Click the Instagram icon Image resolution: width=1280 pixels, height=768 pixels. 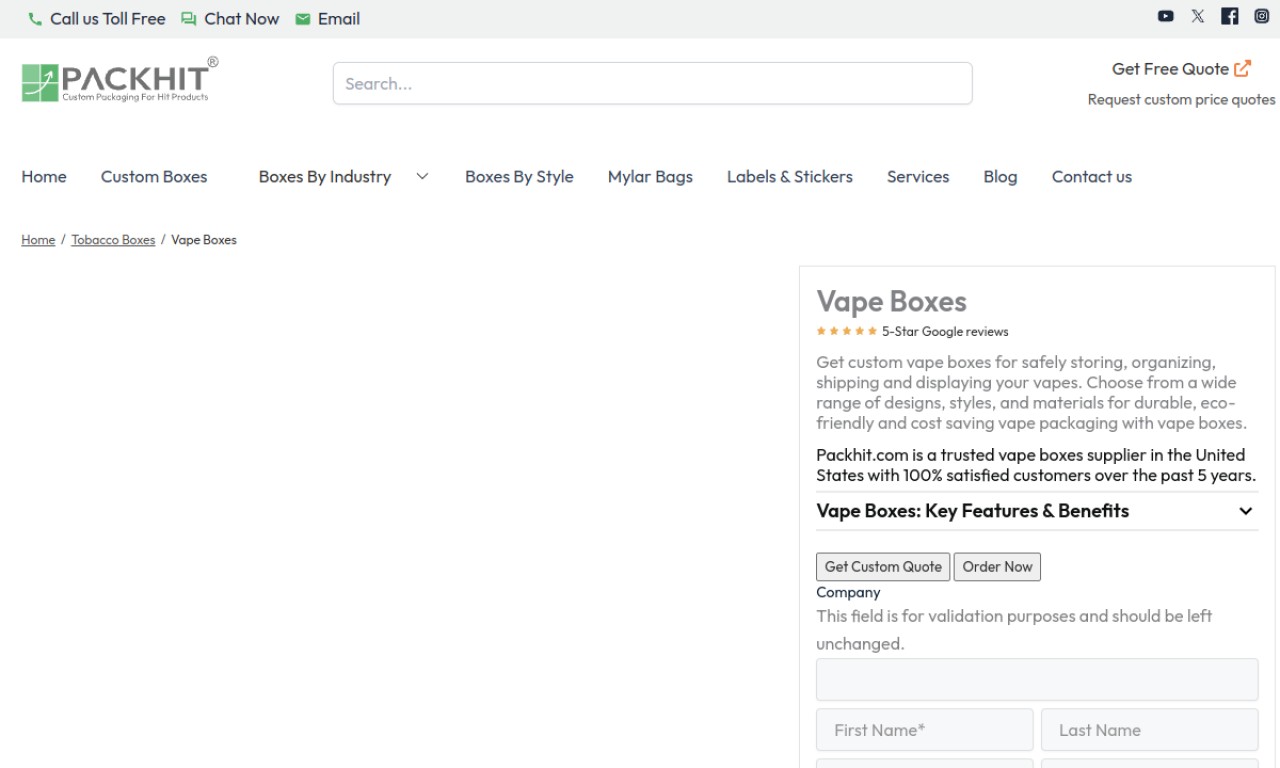click(x=1261, y=16)
